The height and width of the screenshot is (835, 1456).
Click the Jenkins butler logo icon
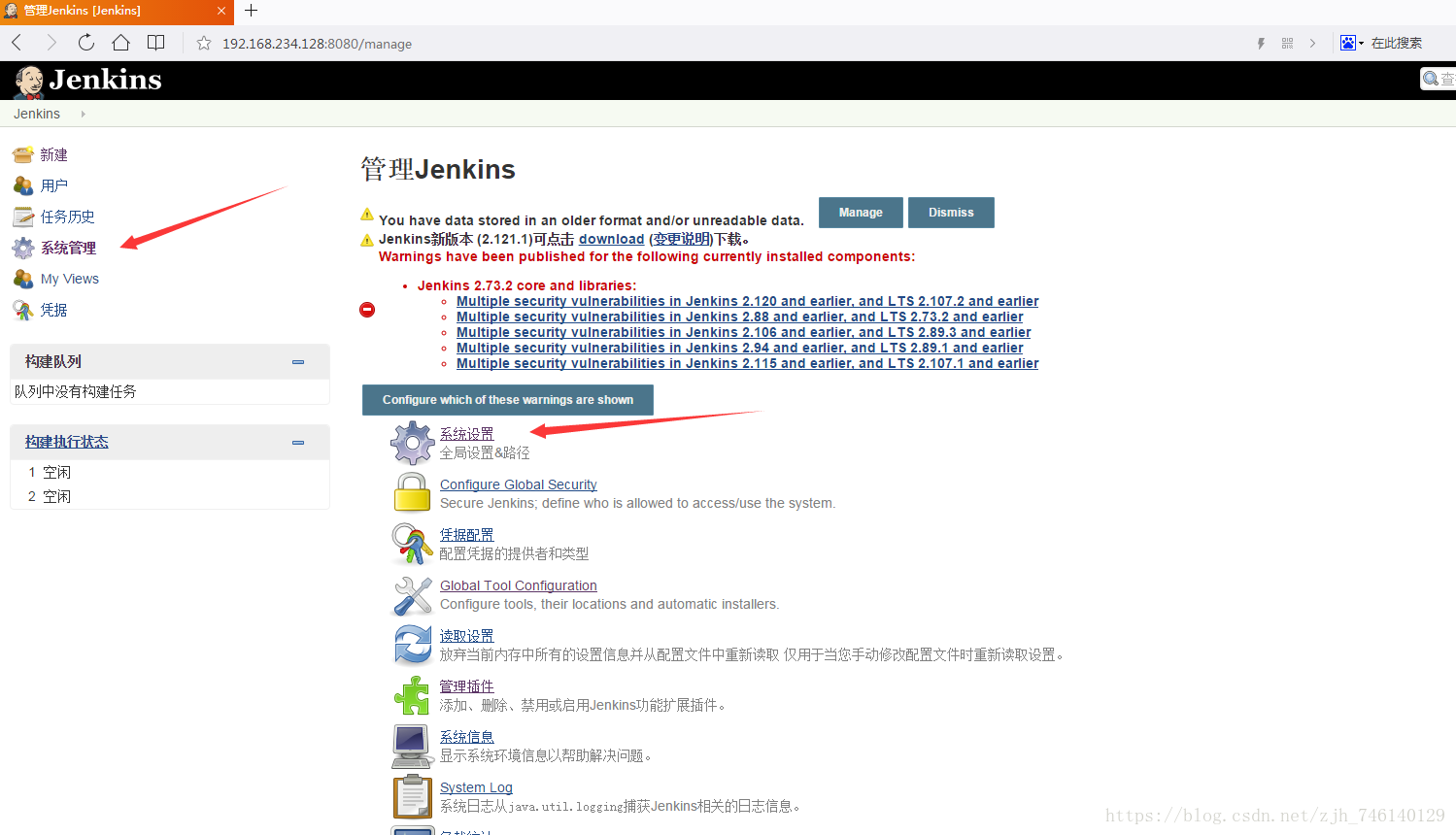click(29, 82)
